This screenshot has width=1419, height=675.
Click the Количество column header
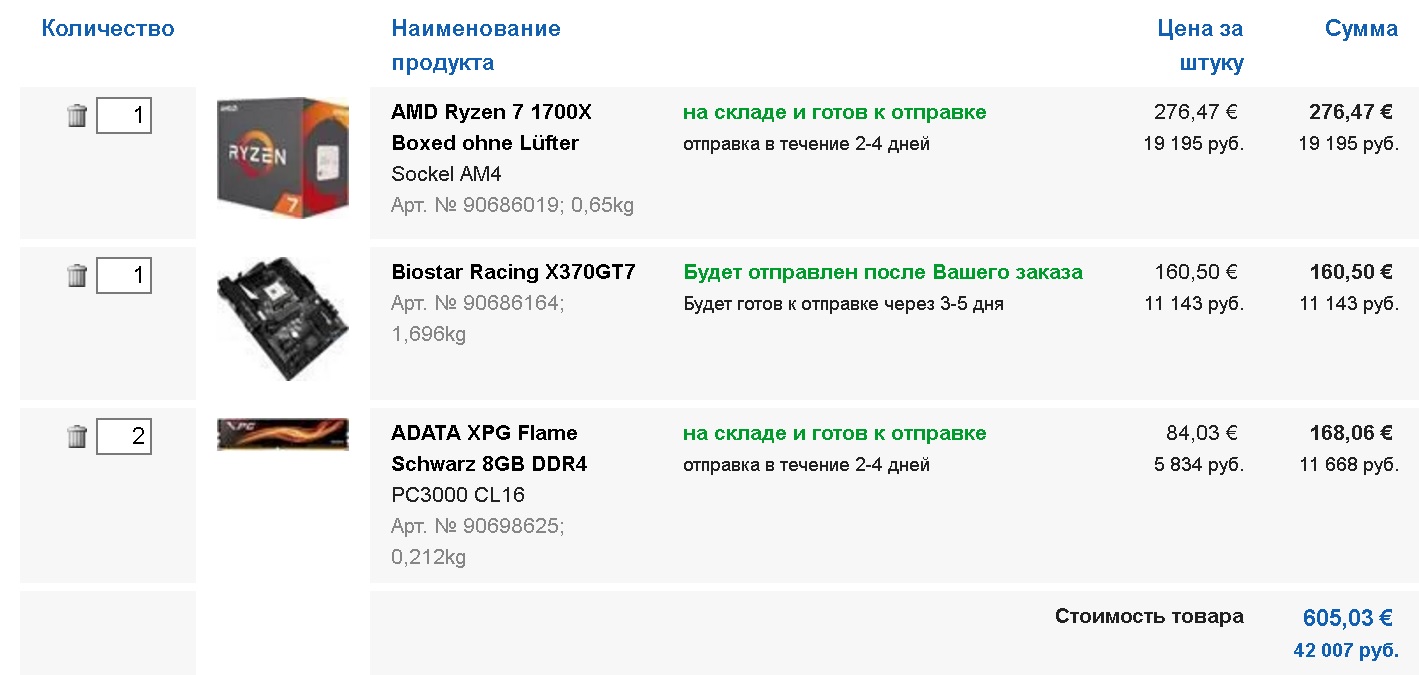(x=108, y=28)
